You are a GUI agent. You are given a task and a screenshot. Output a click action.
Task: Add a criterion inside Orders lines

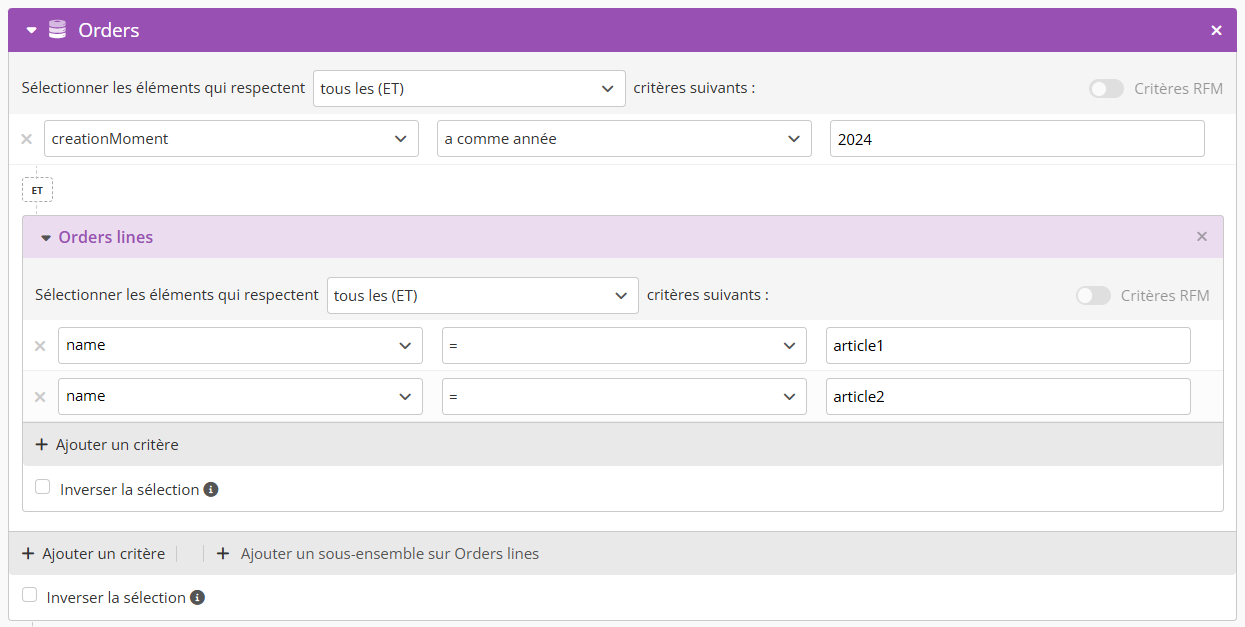tap(107, 444)
